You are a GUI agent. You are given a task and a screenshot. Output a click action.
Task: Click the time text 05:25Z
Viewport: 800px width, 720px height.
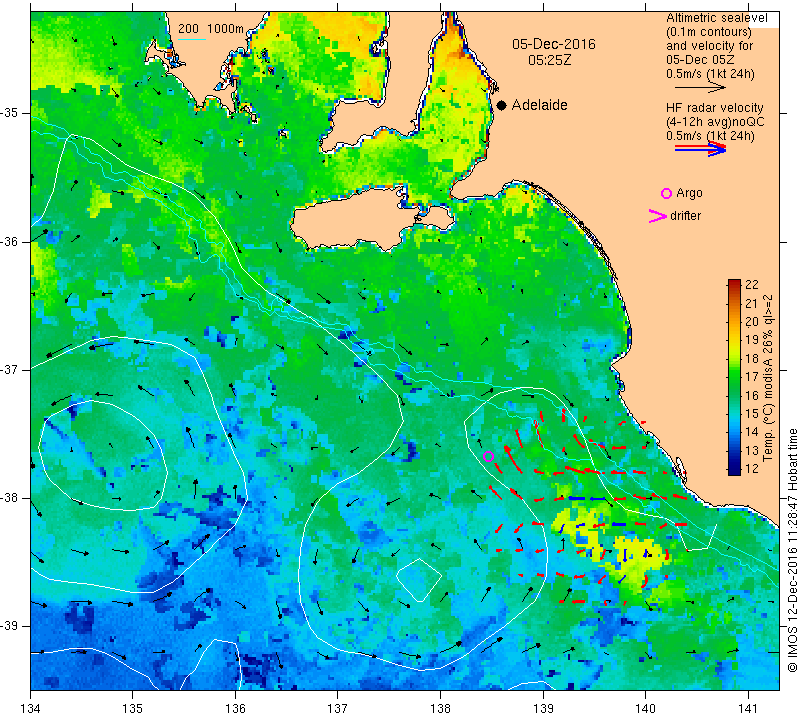(549, 60)
